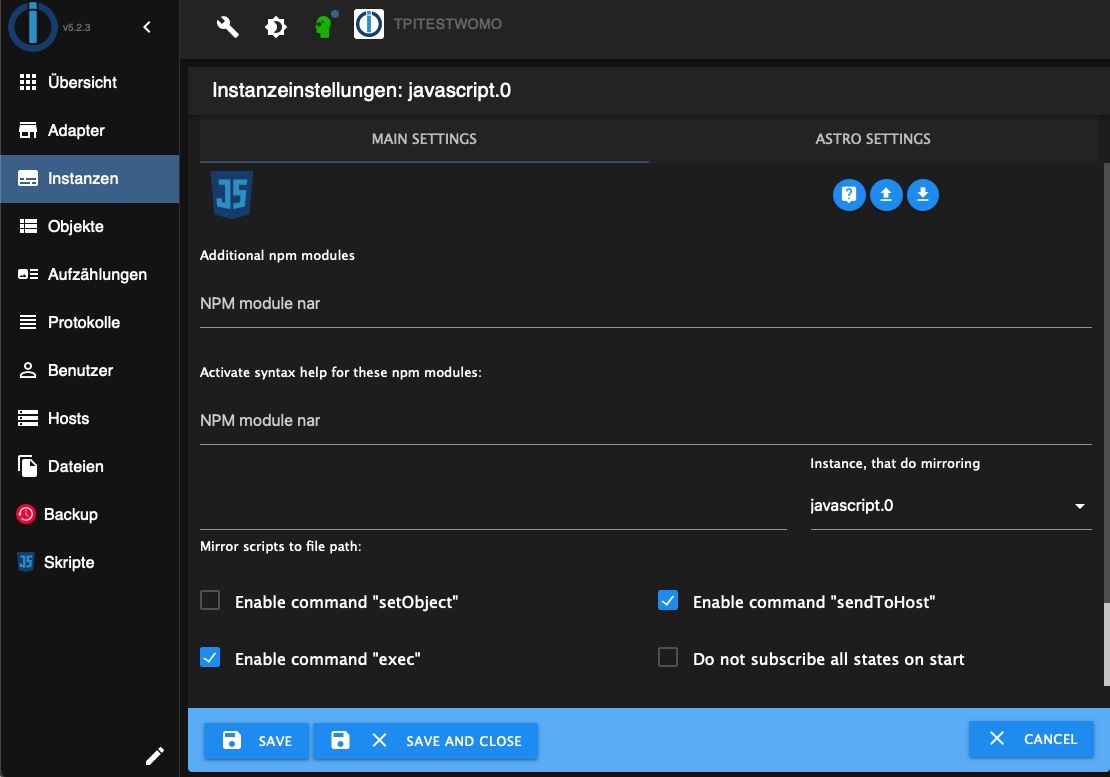This screenshot has height=777, width=1110.
Task: Click the SAVE AND CLOSE button
Action: [x=425, y=741]
